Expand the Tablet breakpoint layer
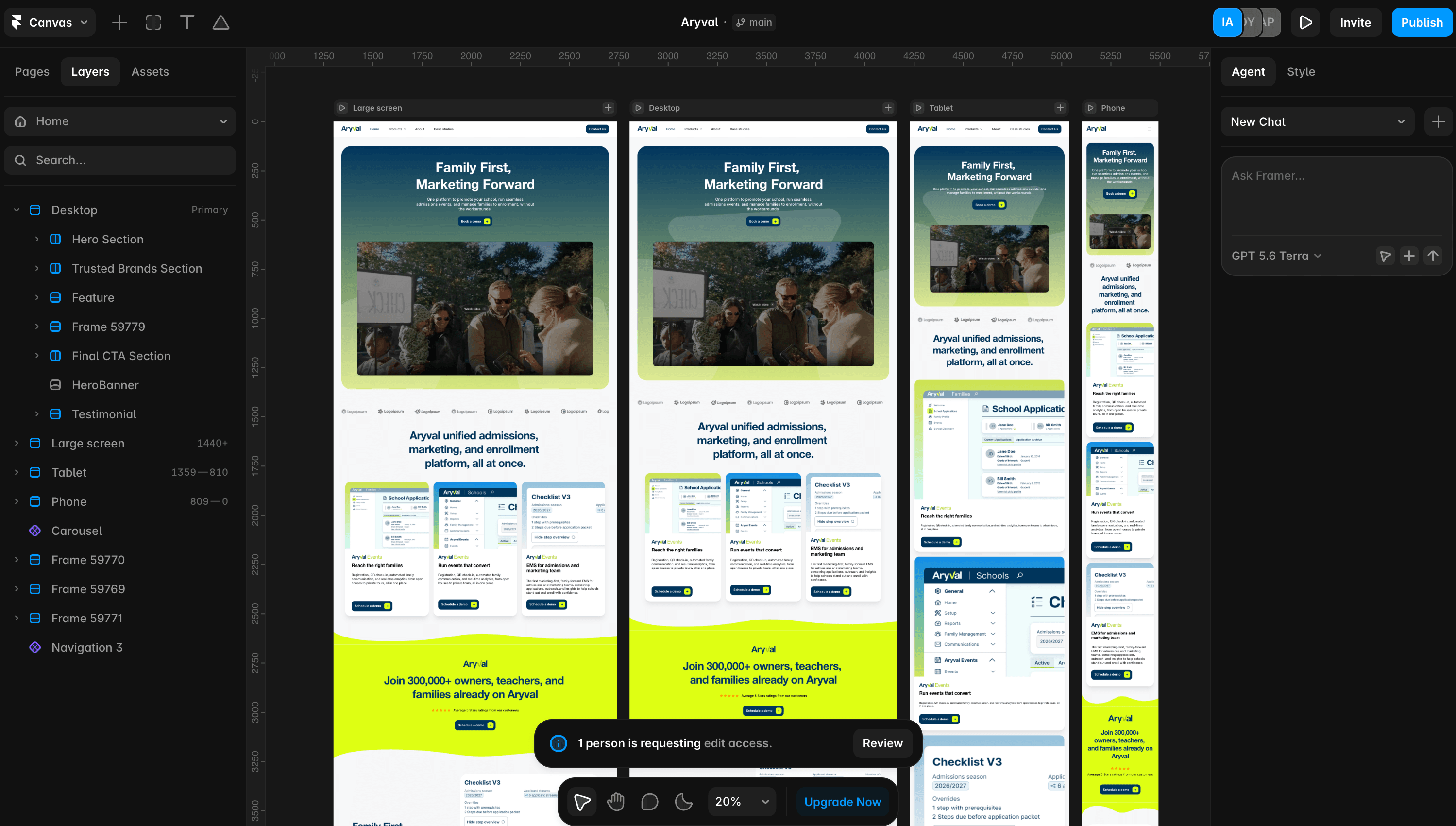 [x=17, y=473]
